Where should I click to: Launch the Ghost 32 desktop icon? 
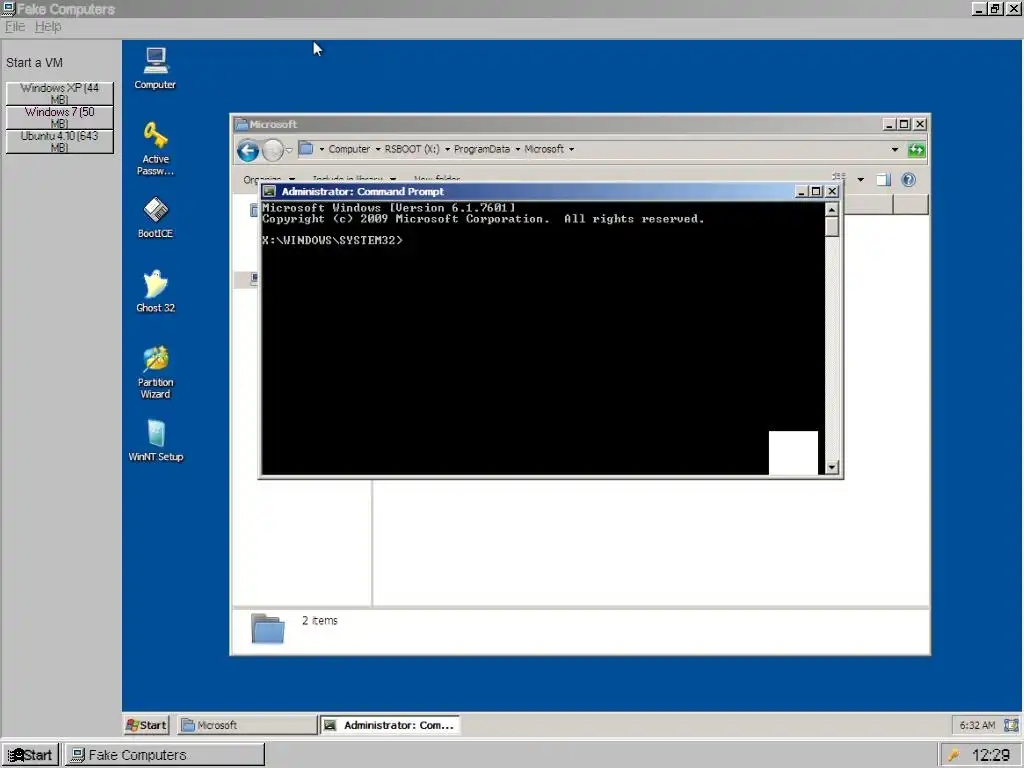tap(155, 291)
